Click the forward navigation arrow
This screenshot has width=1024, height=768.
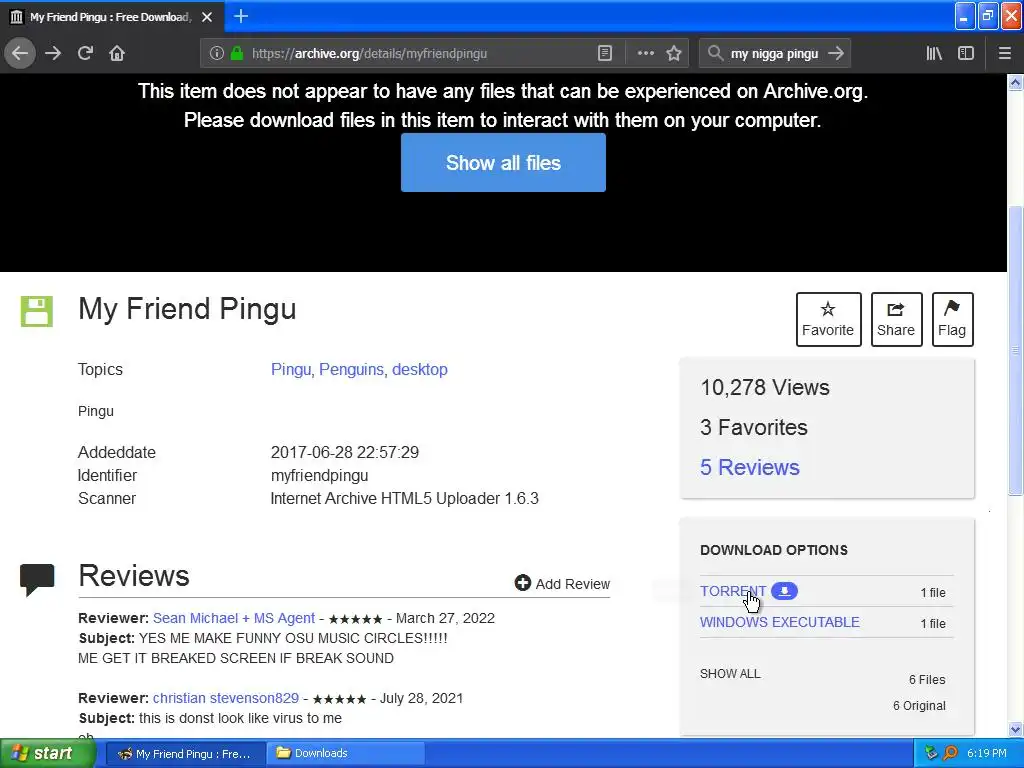[53, 53]
